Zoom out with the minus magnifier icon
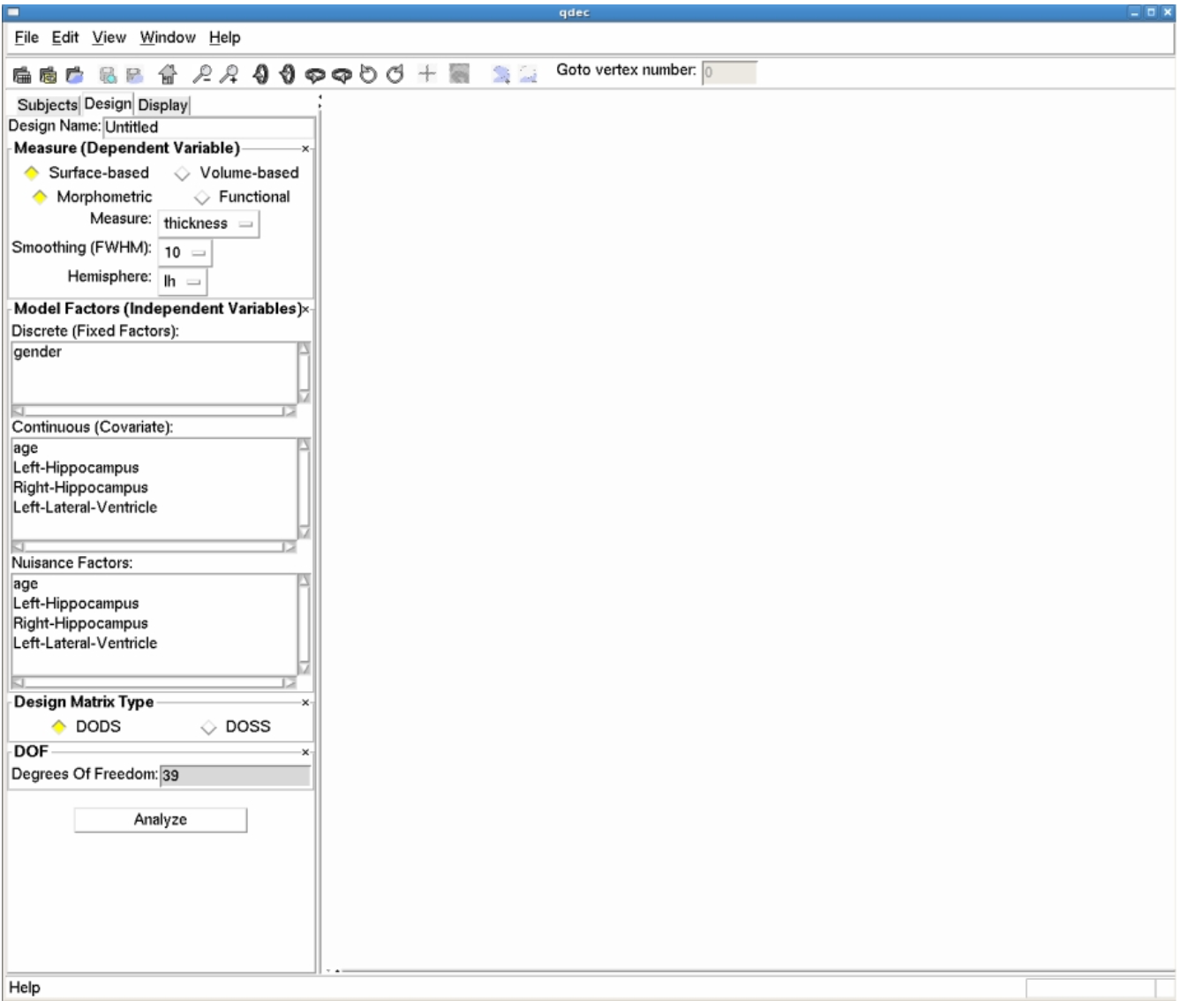This screenshot has width=1181, height=1008. point(202,74)
